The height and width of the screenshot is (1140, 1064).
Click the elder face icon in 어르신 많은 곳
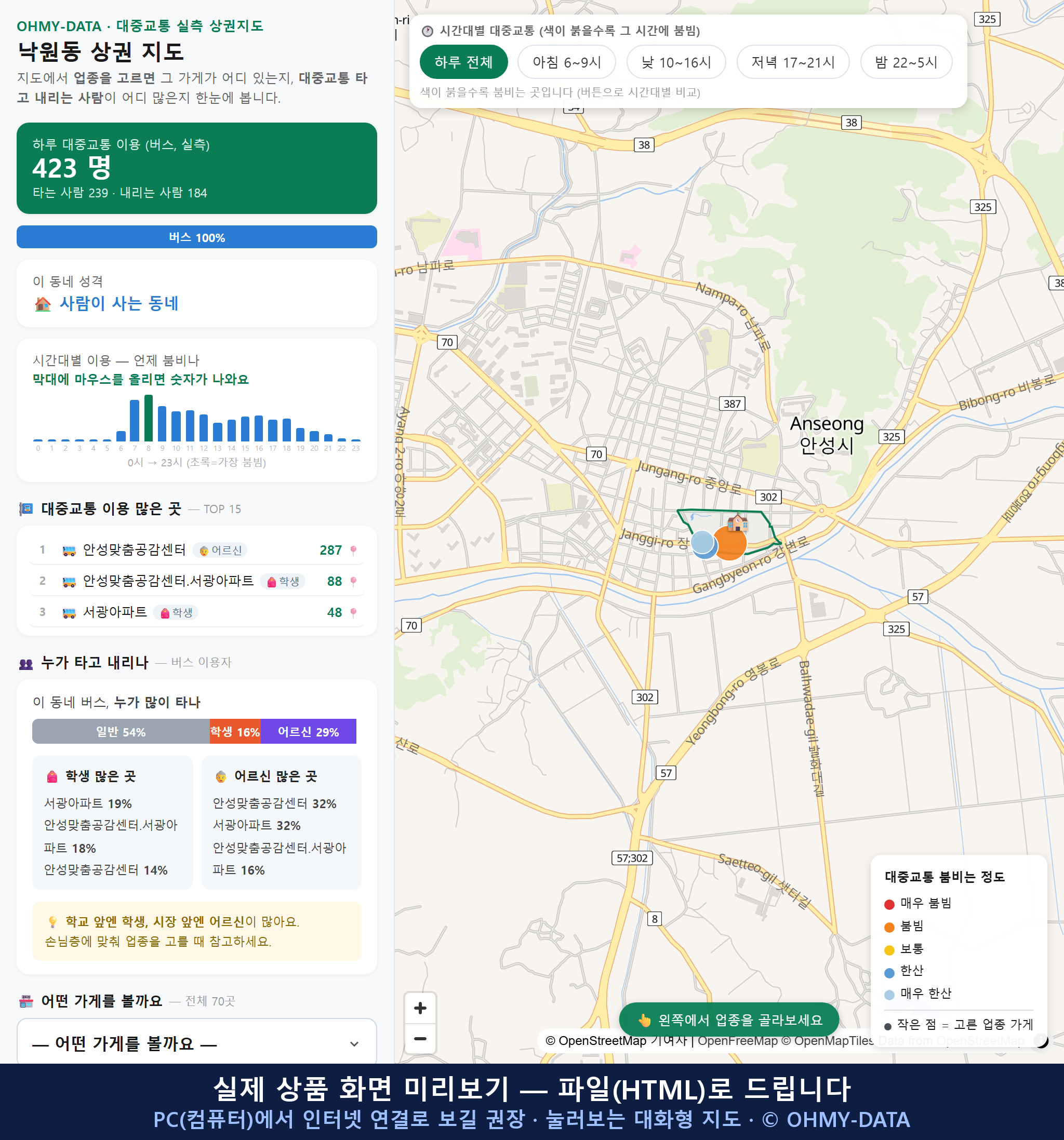221,776
